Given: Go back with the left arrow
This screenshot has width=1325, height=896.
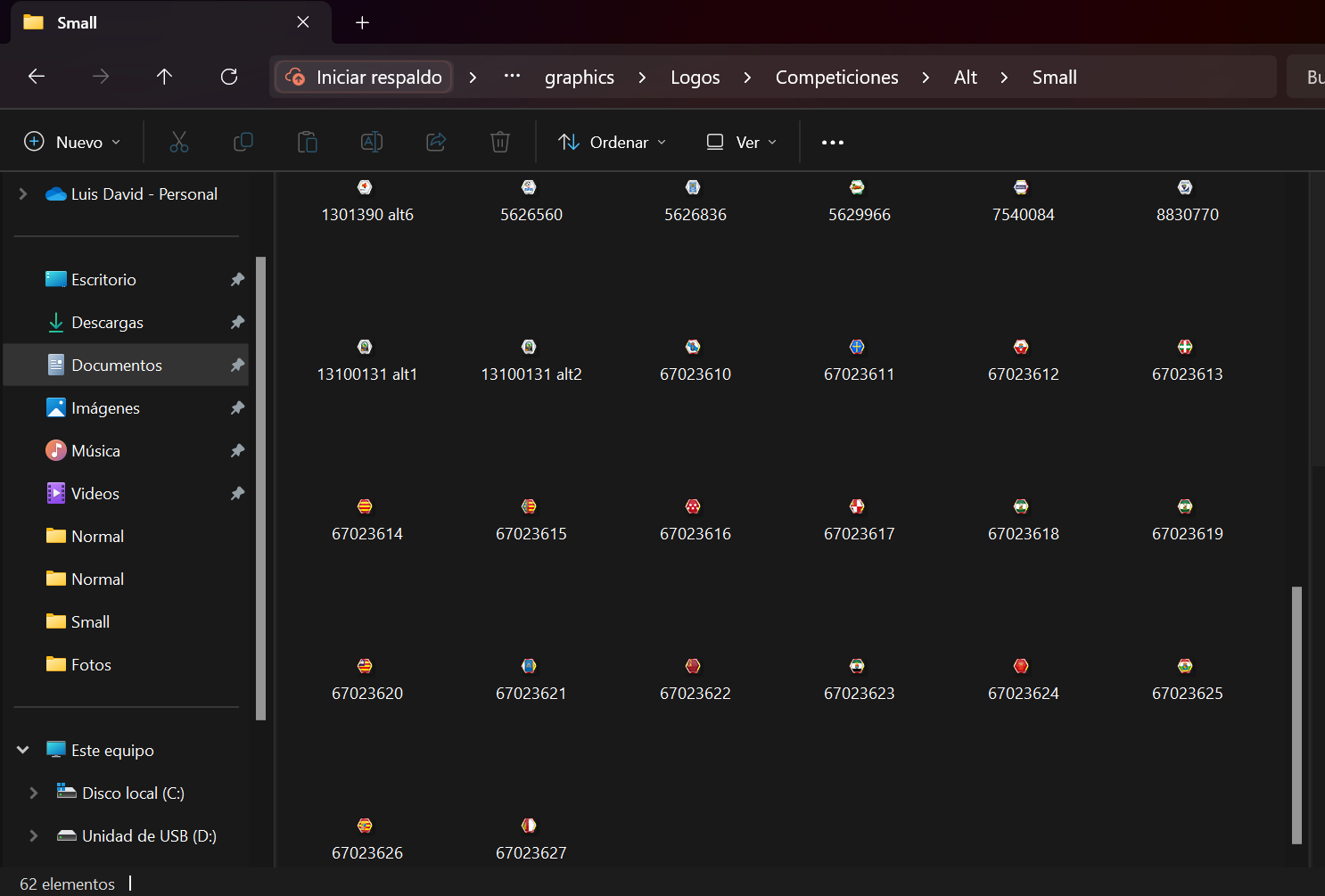Looking at the screenshot, I should (37, 77).
